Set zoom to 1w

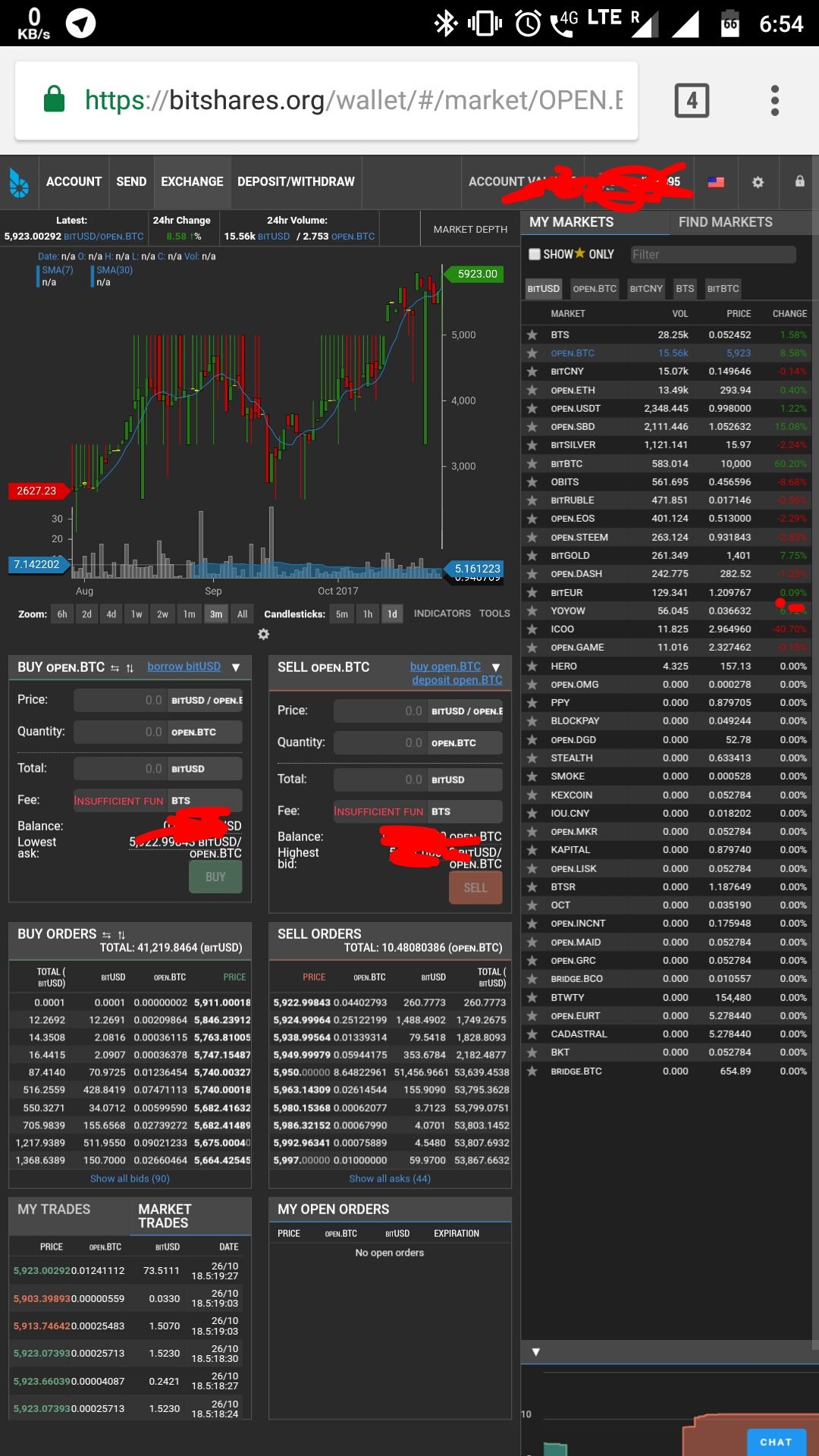click(x=136, y=614)
